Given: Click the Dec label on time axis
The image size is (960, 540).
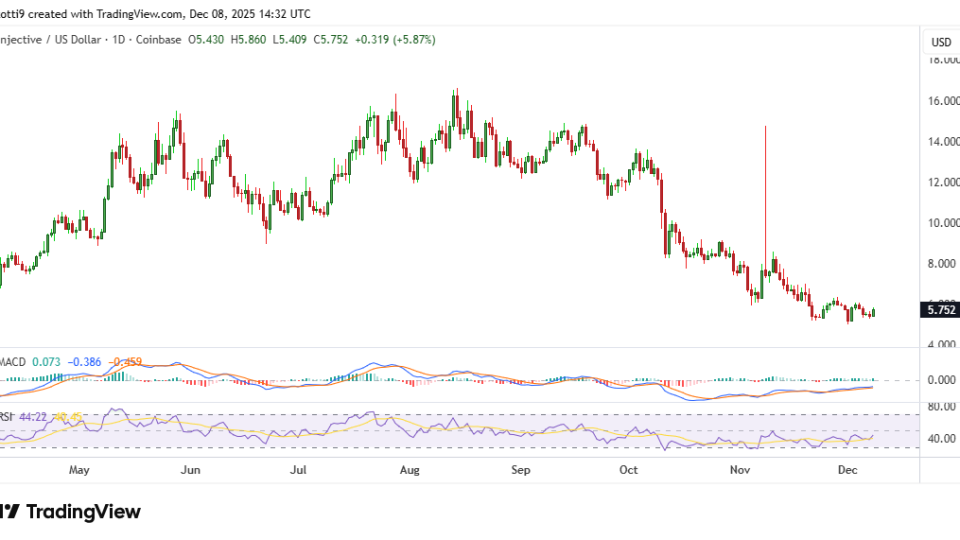Looking at the screenshot, I should [846, 468].
